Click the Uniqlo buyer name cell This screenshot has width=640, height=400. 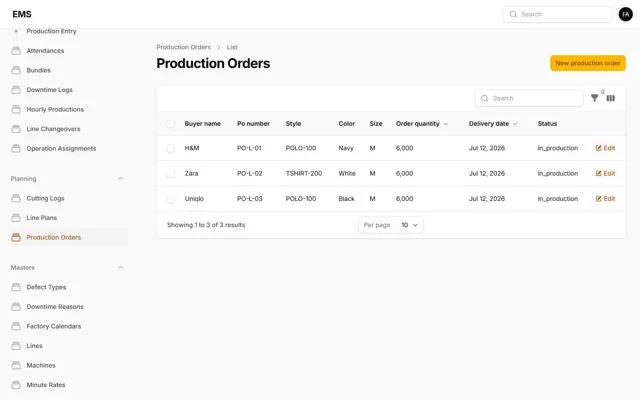(x=194, y=199)
